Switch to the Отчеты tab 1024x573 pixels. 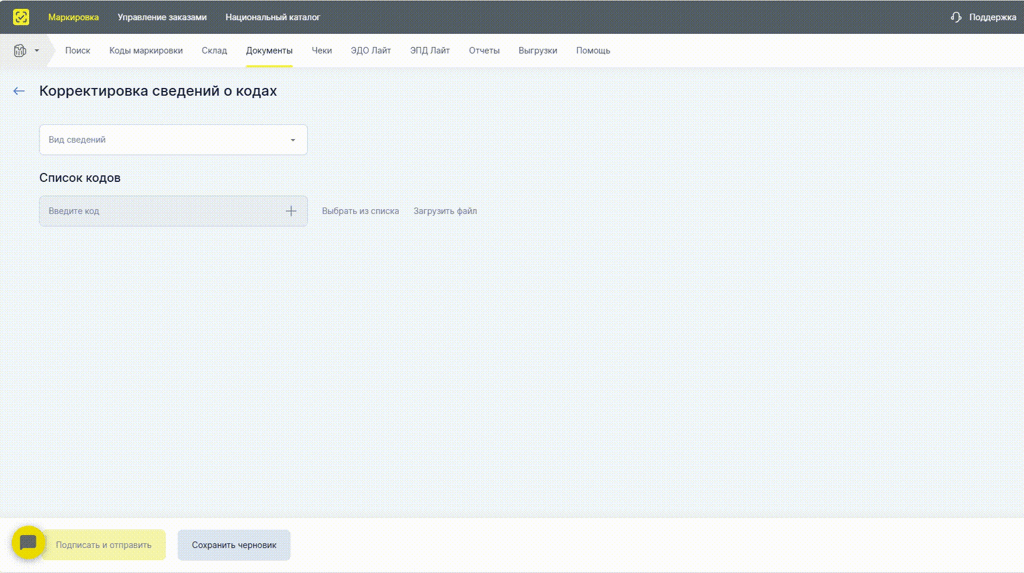pos(484,51)
